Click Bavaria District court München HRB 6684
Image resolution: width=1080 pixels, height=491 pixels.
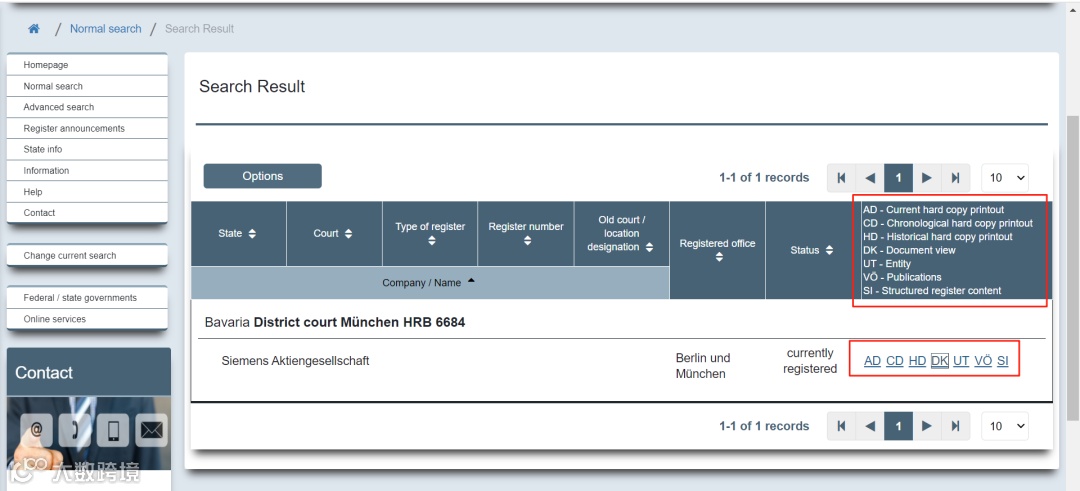[x=335, y=322]
